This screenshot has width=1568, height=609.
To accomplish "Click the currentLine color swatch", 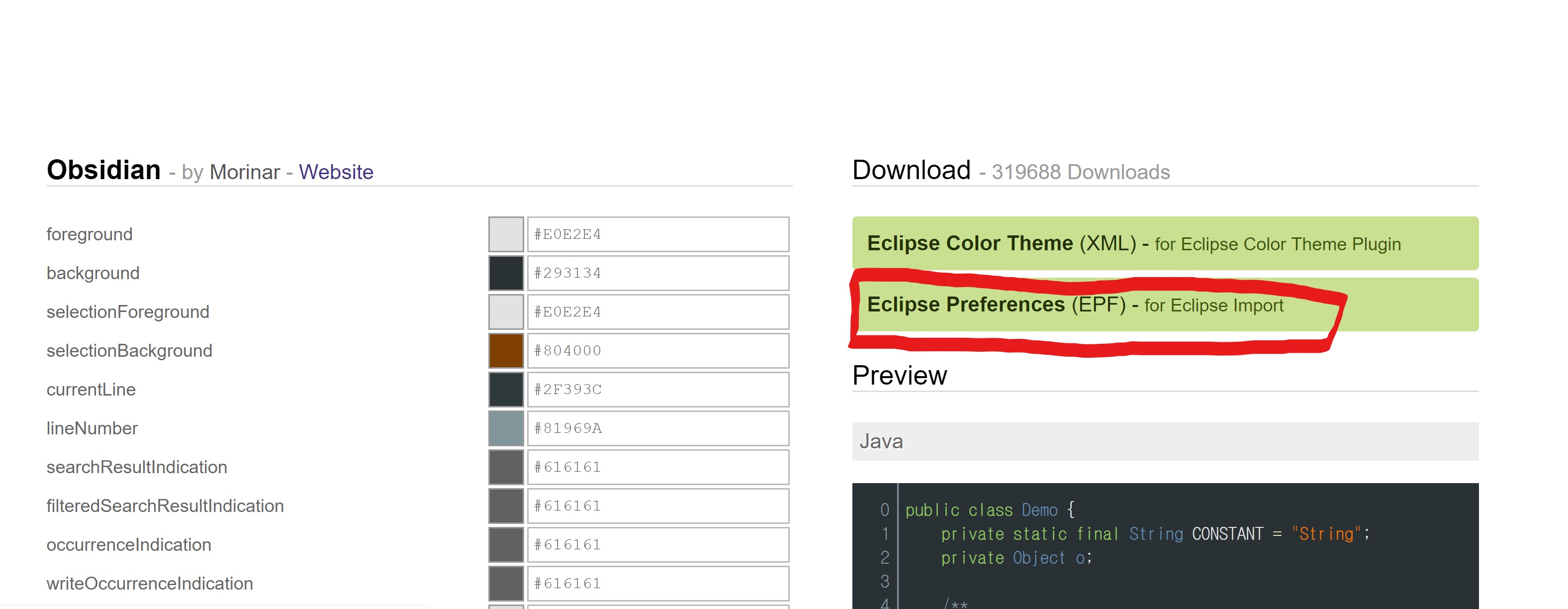I will click(x=506, y=389).
